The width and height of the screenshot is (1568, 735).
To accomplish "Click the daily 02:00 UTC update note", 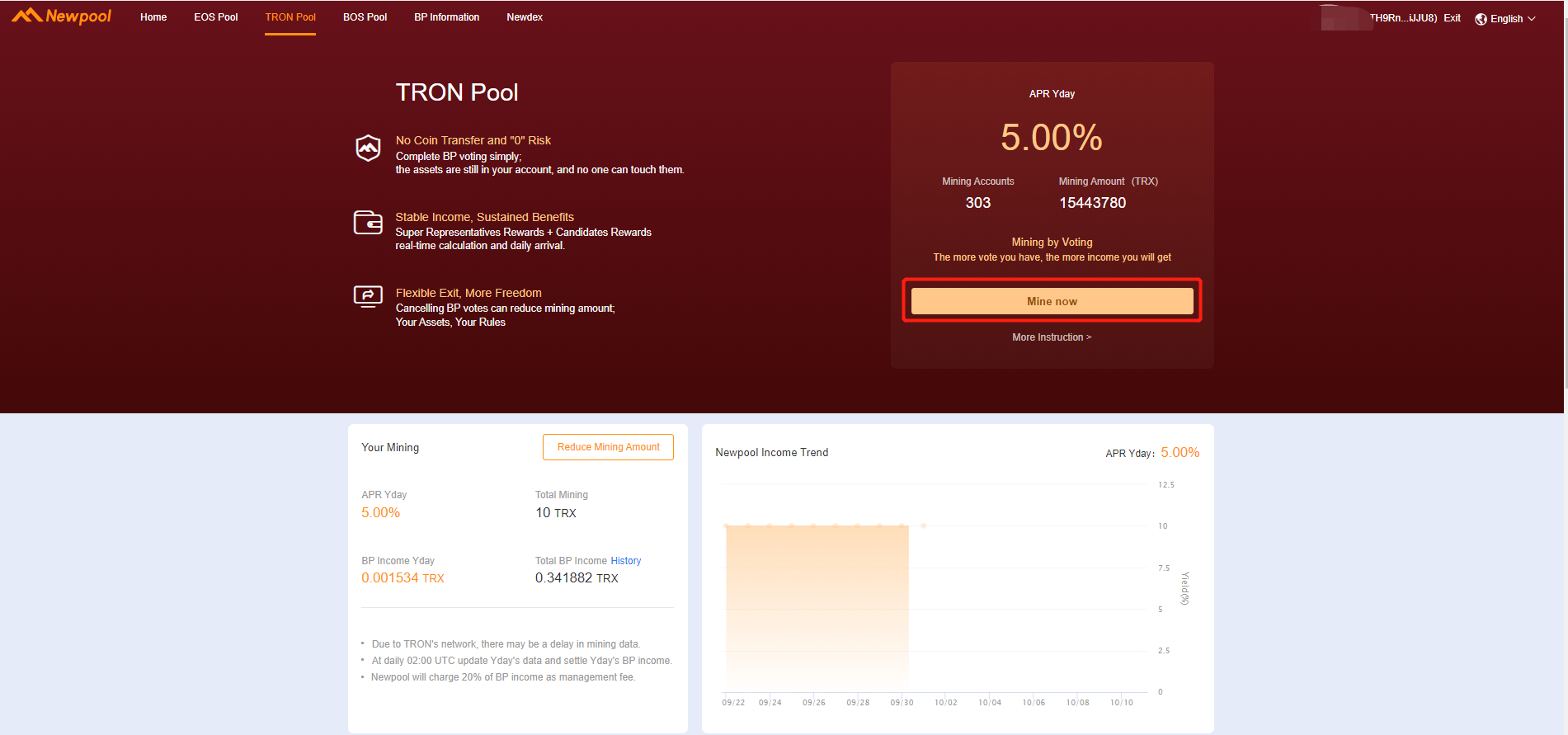I will tap(521, 661).
